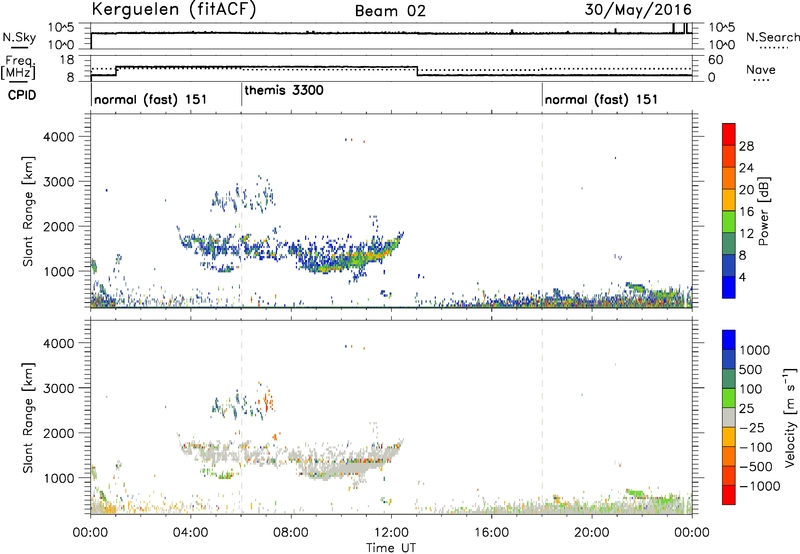Image resolution: width=800 pixels, height=554 pixels.
Task: Click the frequency step-down at 13:00 in the Freq panel
Action: (x=417, y=71)
